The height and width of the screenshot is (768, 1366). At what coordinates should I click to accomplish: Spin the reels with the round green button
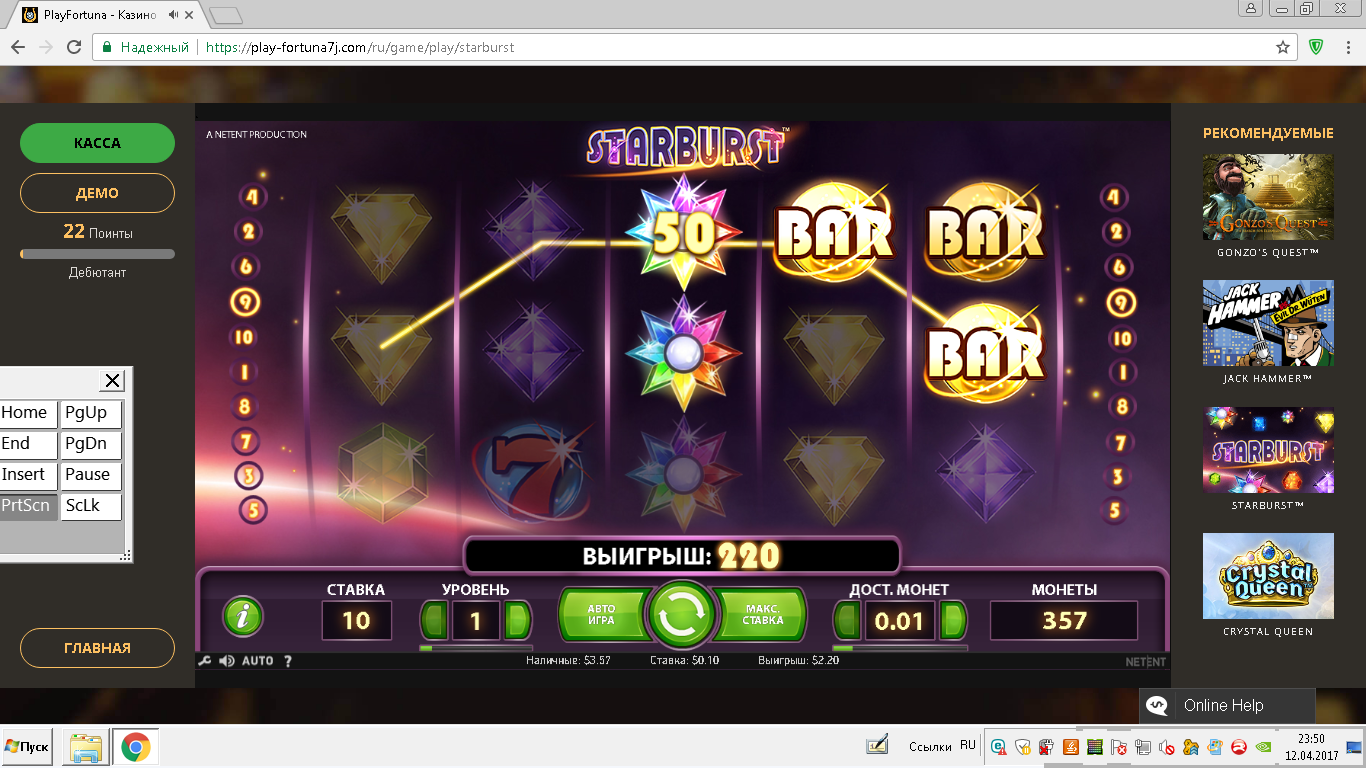point(682,616)
